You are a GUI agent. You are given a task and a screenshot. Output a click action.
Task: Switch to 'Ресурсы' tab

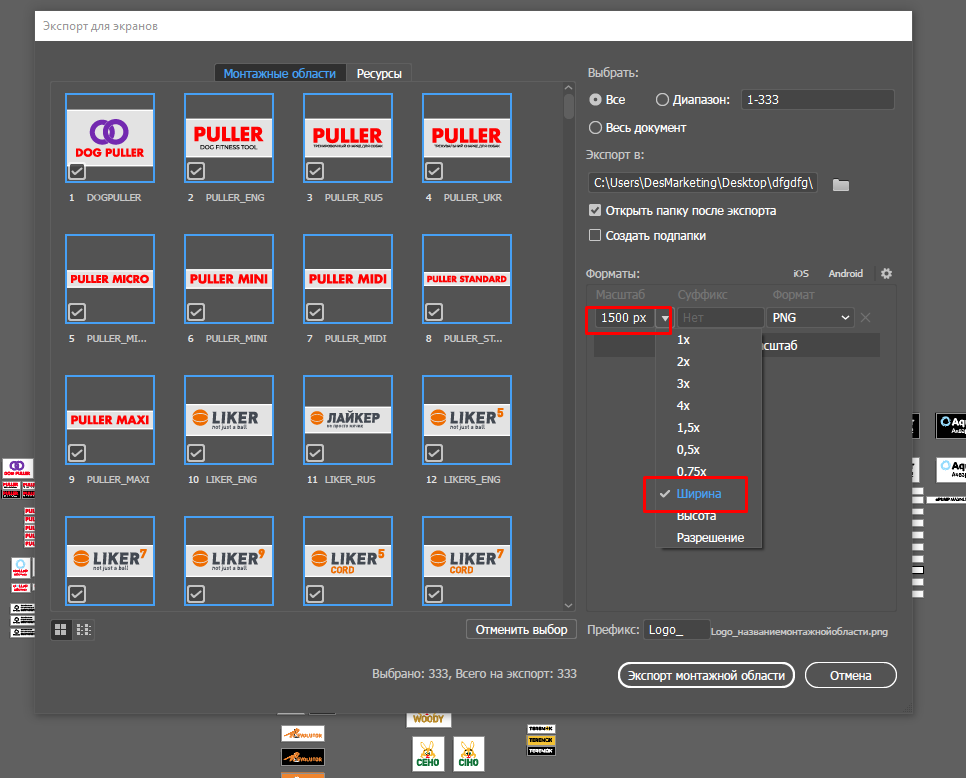[x=379, y=73]
